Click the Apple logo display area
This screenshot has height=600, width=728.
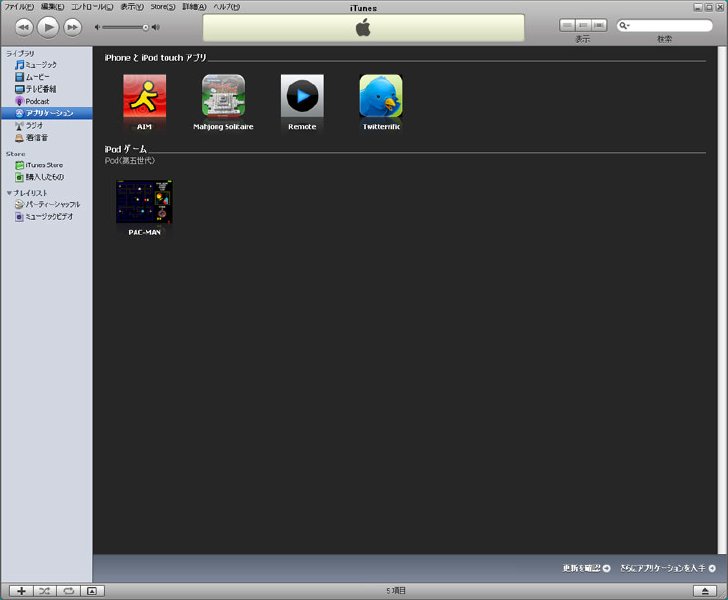coord(364,28)
